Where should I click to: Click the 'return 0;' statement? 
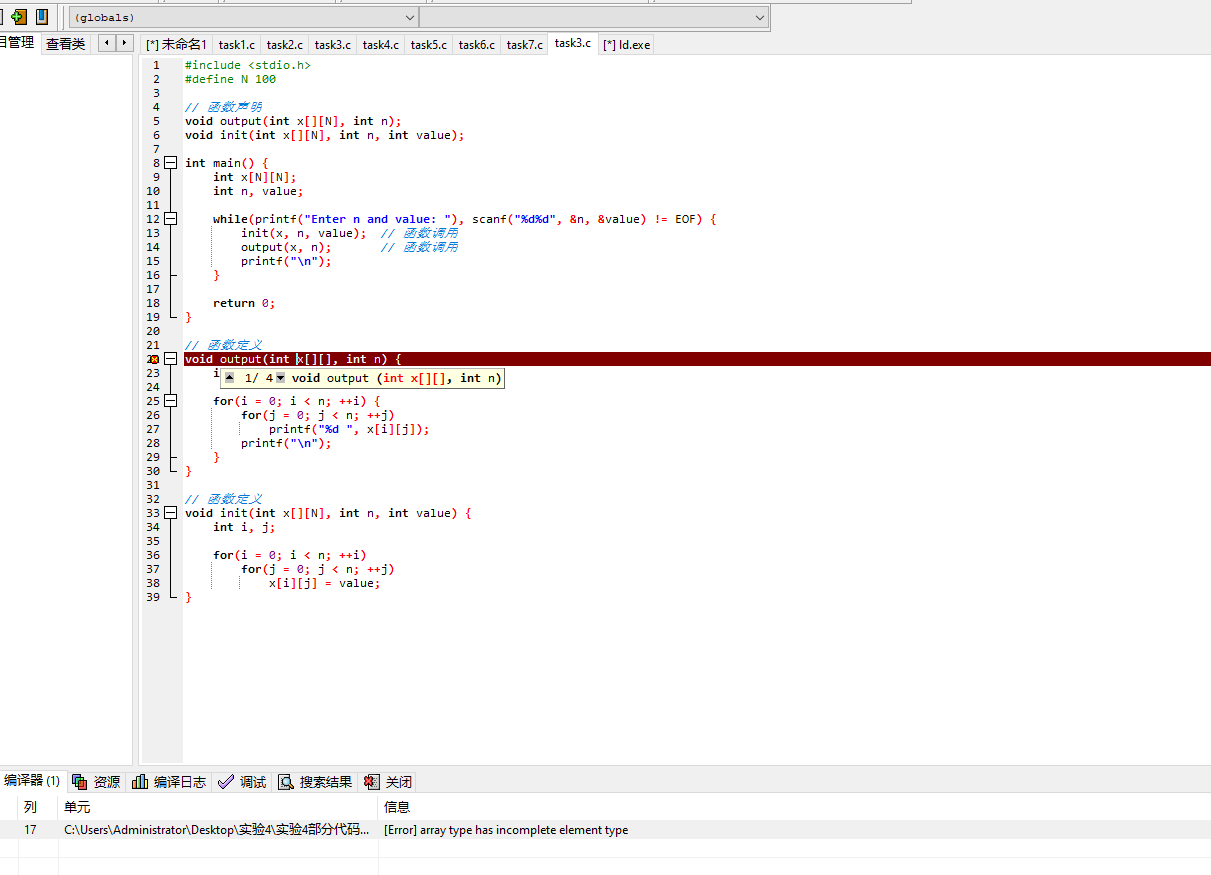(x=244, y=303)
